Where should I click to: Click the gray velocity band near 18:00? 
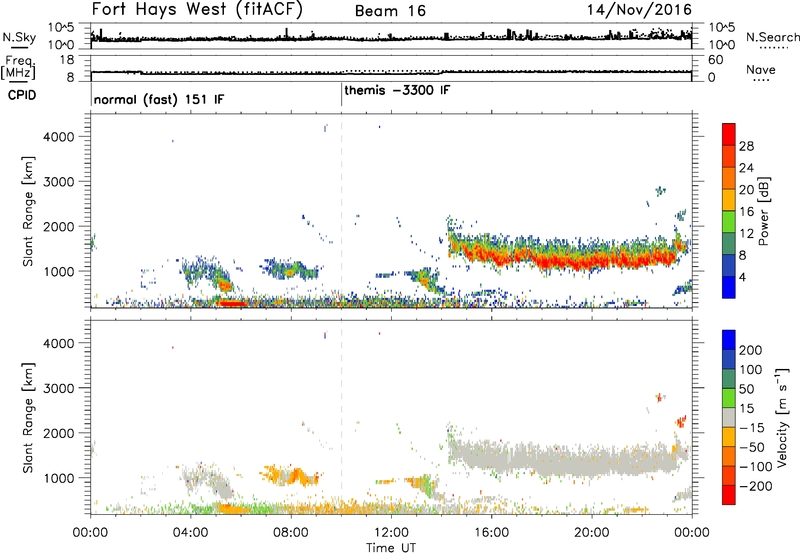click(542, 459)
